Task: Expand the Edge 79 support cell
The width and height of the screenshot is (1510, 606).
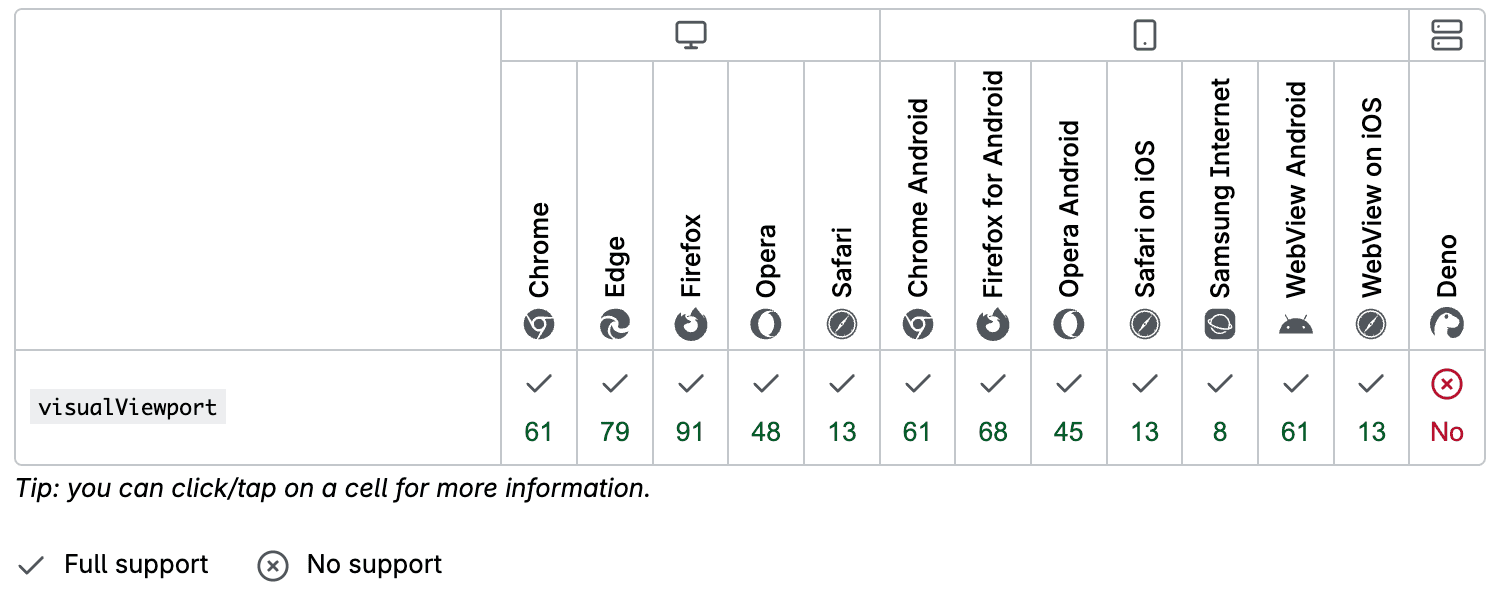Action: (x=615, y=408)
